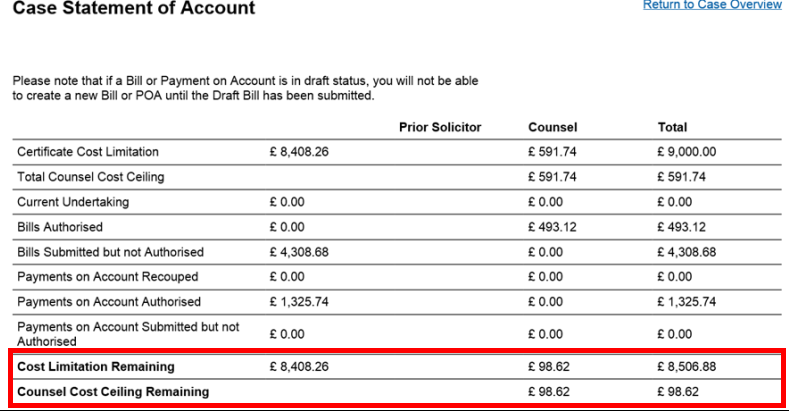
Task: Click the Total Counsel Cost Ceiling row label
Action: [90, 177]
